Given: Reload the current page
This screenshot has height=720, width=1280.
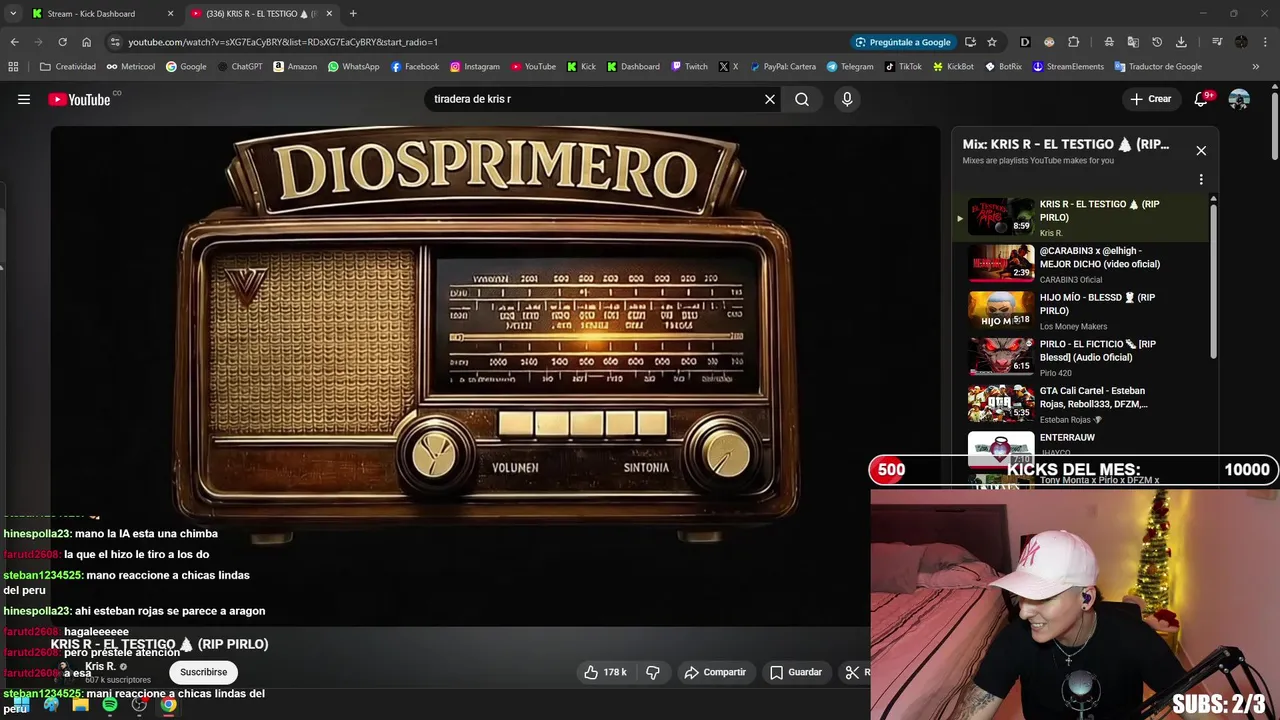Looking at the screenshot, I should point(62,42).
